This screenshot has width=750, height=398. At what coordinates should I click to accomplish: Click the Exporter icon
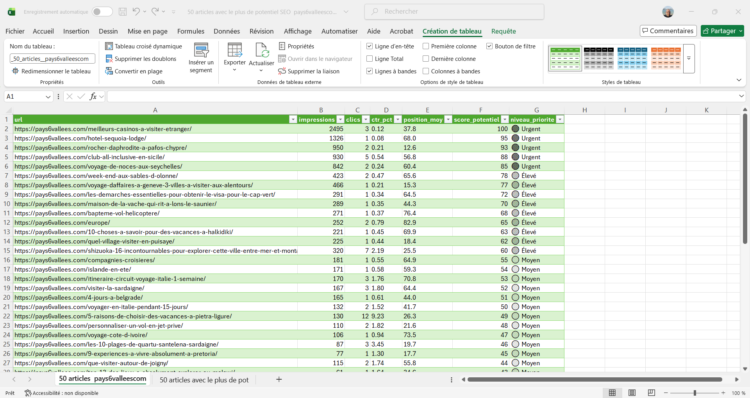[x=234, y=50]
